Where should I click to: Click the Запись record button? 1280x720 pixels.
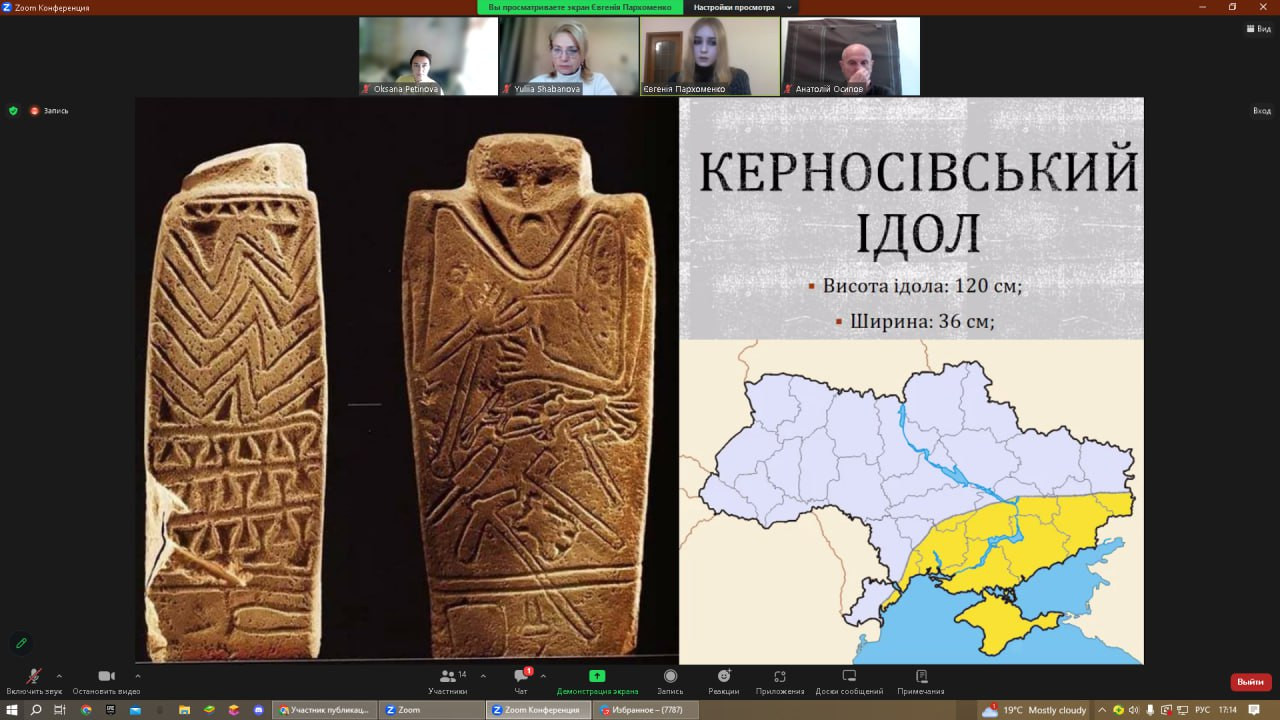pos(670,682)
